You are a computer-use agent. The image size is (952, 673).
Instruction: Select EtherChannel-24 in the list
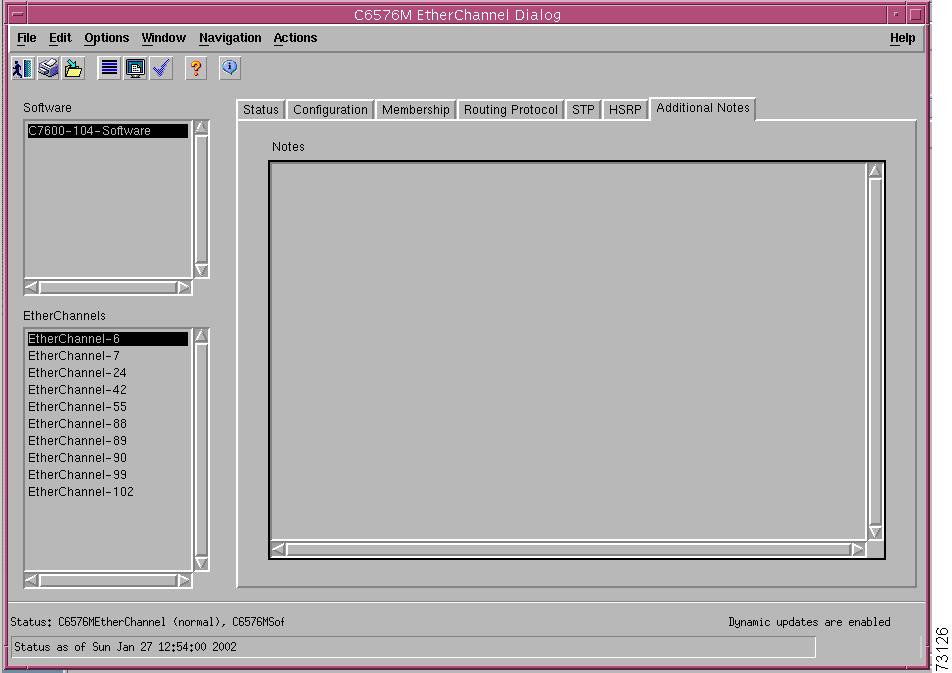pyautogui.click(x=107, y=373)
